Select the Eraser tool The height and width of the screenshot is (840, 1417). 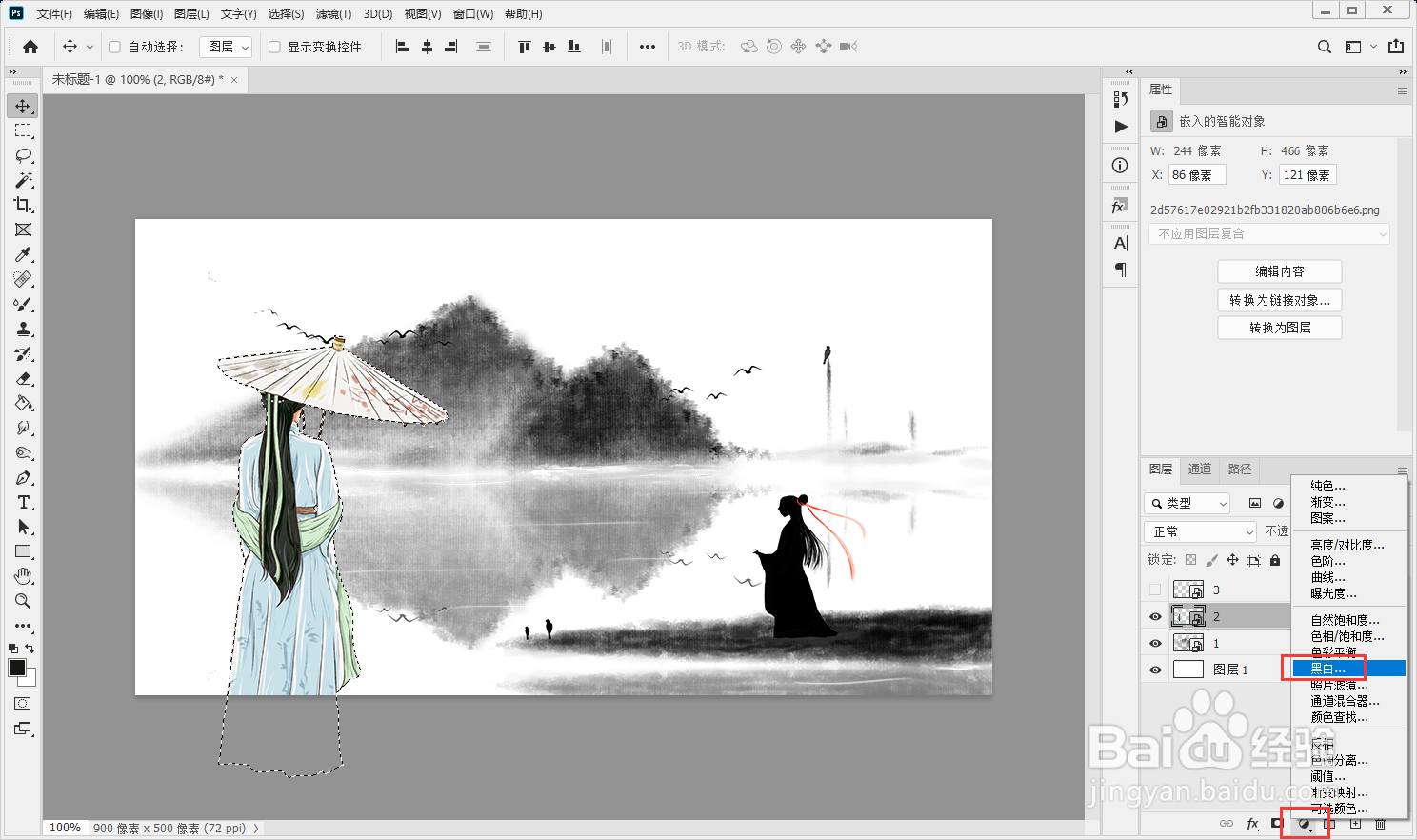coord(23,378)
